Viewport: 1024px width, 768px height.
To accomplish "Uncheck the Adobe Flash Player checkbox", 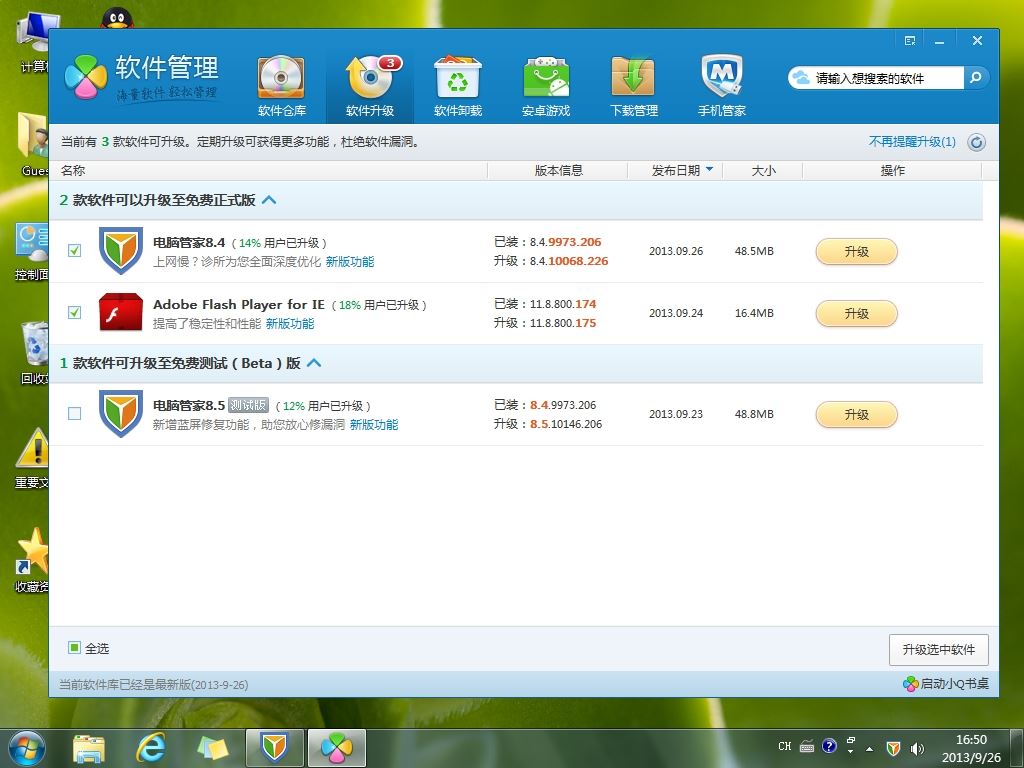I will [x=74, y=312].
